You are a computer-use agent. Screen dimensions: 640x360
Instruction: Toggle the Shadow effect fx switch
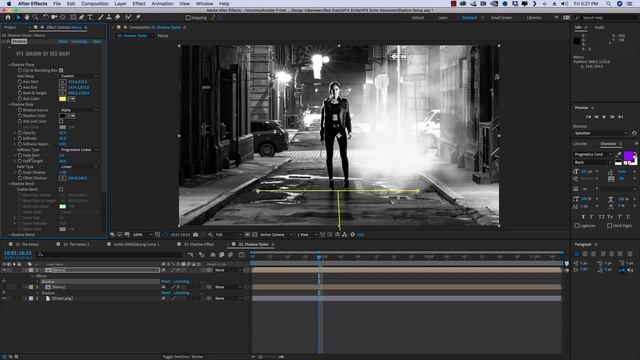tap(8, 41)
